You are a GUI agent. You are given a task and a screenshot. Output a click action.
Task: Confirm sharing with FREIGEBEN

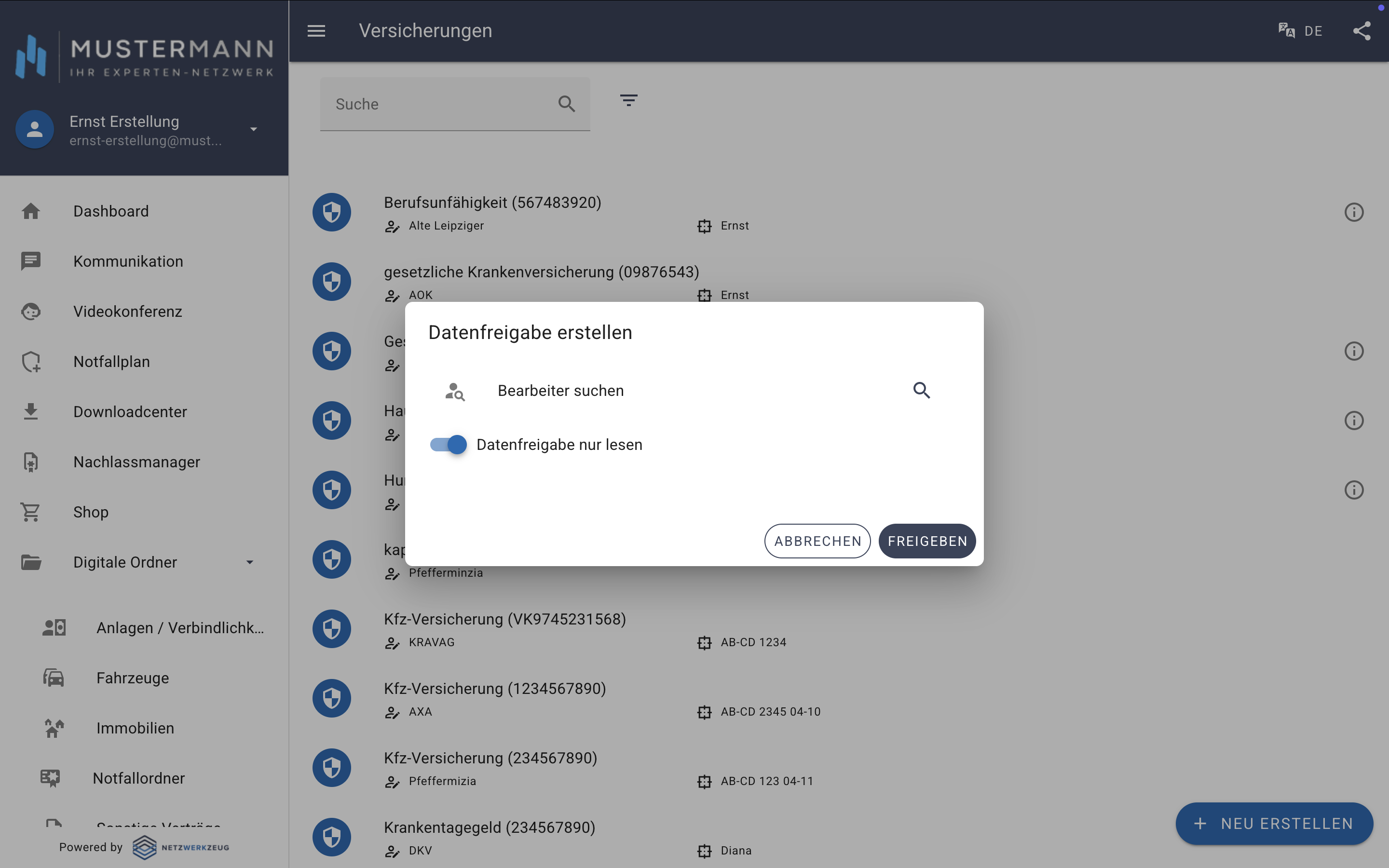coord(927,542)
